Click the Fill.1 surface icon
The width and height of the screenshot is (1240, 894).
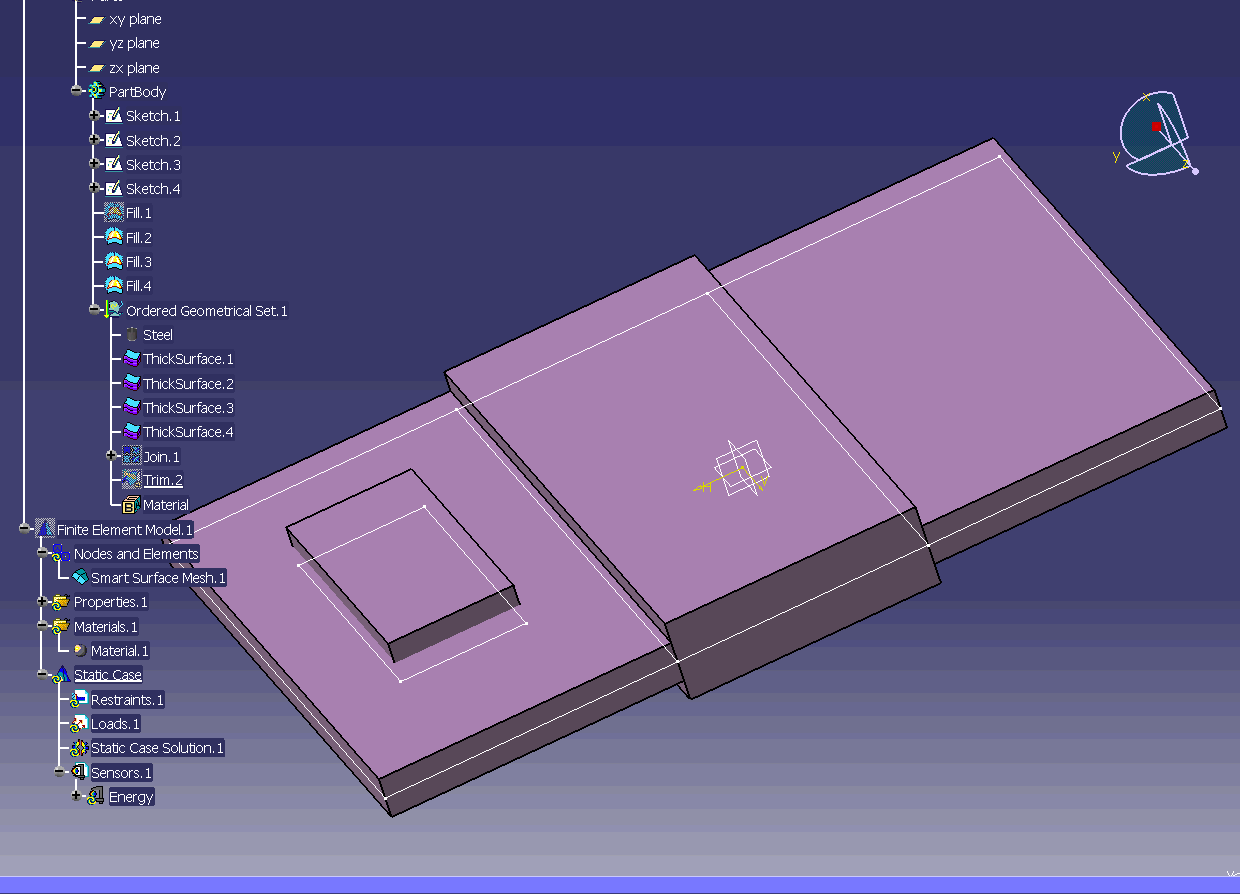point(114,213)
